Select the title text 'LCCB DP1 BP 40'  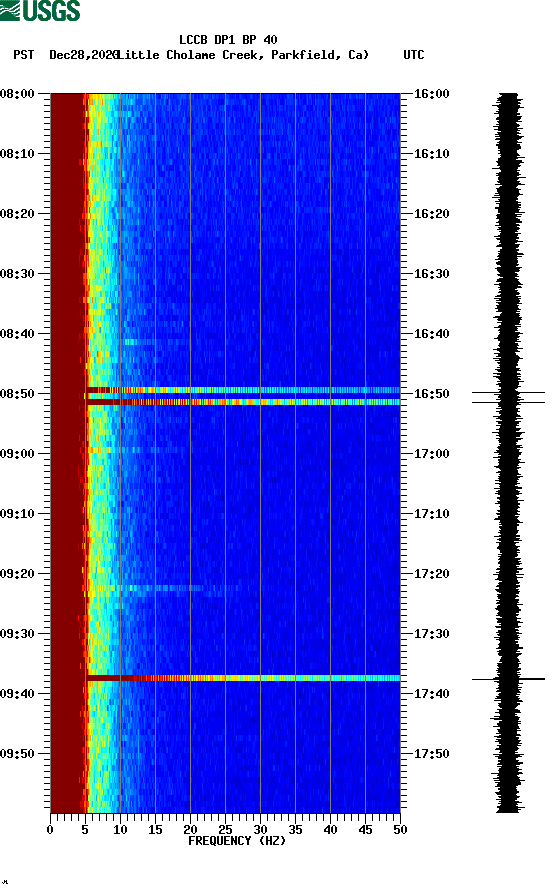(228, 40)
